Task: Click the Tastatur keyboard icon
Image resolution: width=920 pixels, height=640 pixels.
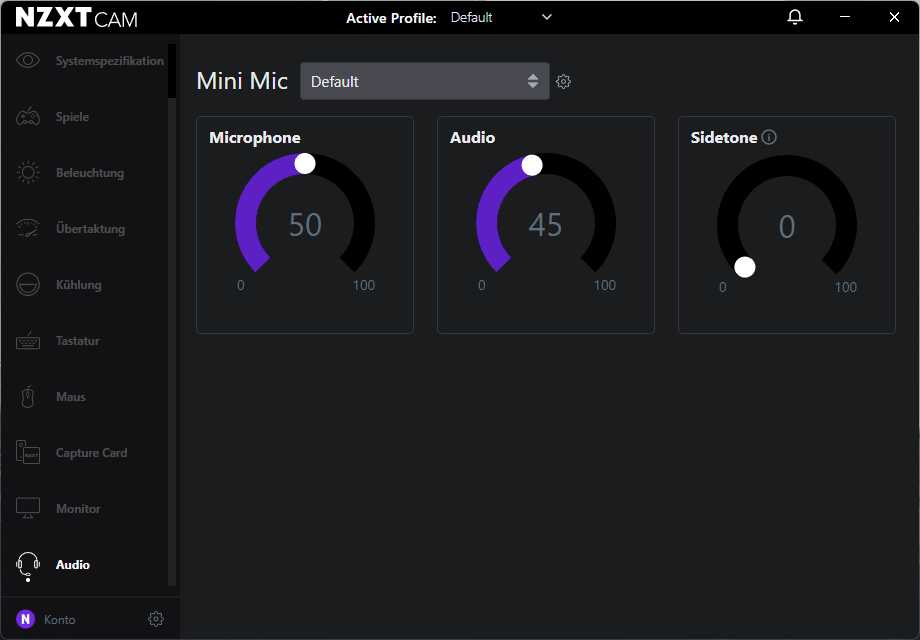Action: tap(28, 341)
